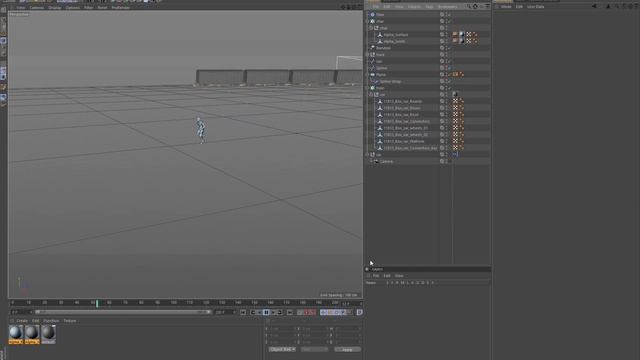Expand the top char cloner object
Image resolution: width=640 pixels, height=360 pixels.
(x=367, y=21)
